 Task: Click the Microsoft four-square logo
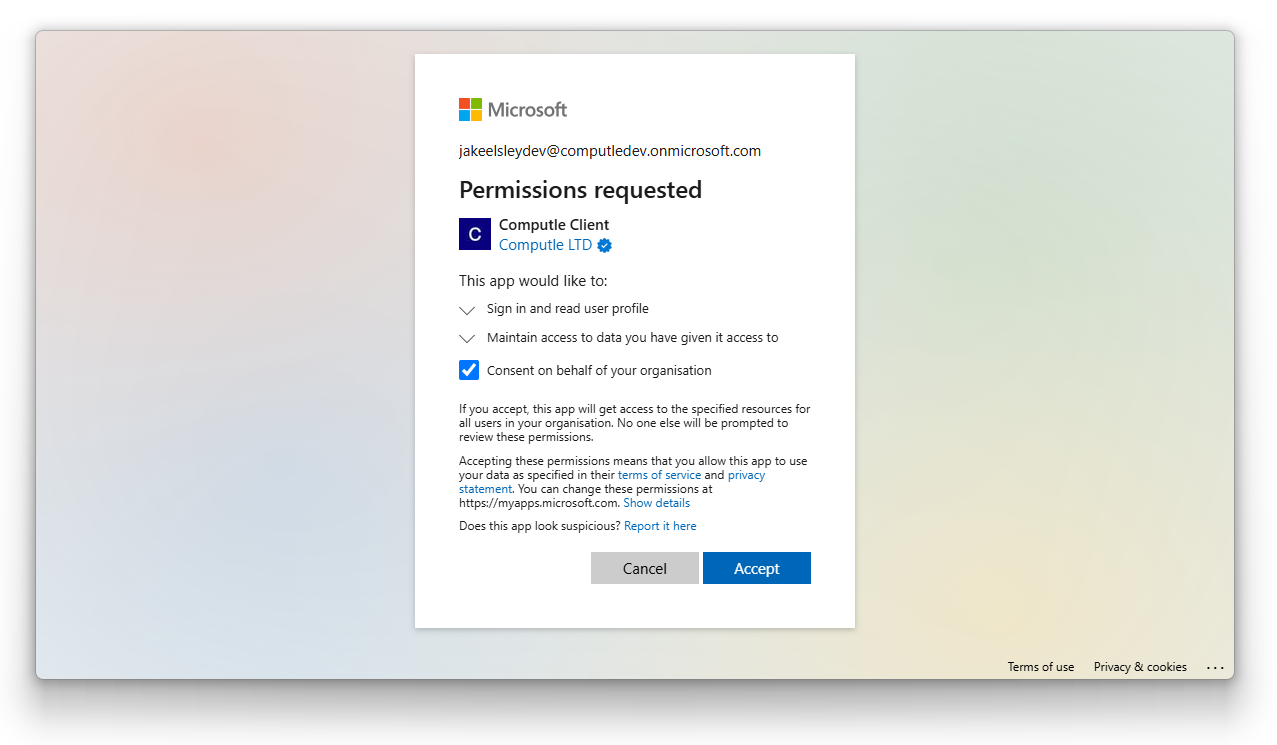point(470,109)
